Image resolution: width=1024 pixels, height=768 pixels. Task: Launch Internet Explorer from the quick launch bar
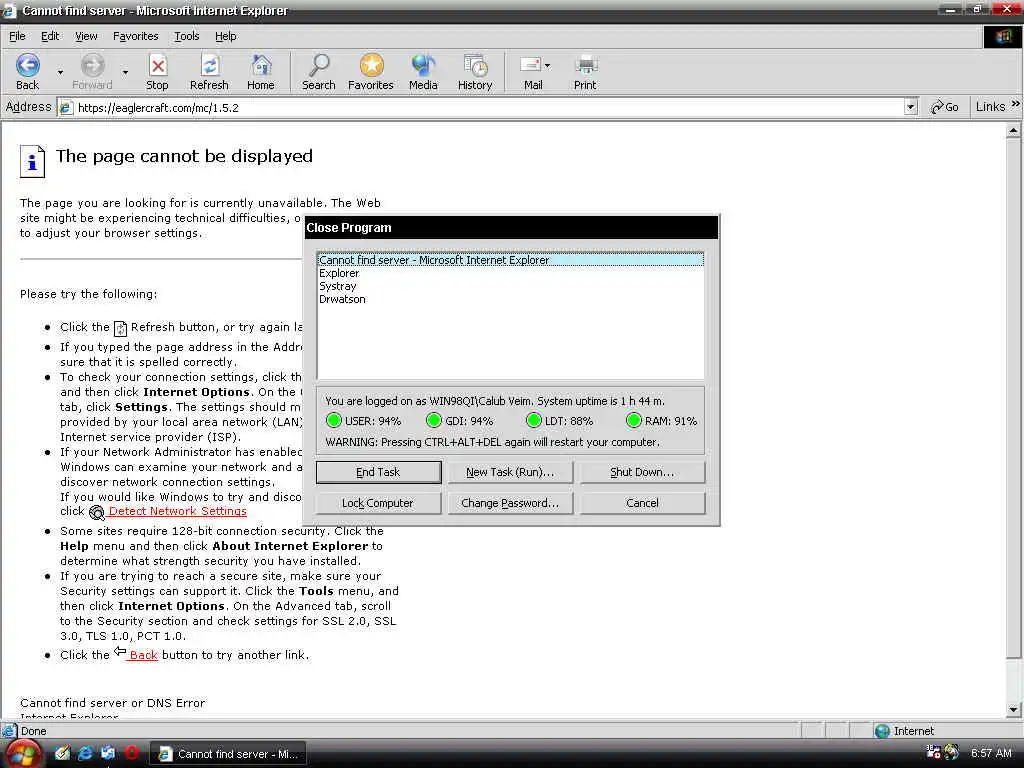coord(85,754)
